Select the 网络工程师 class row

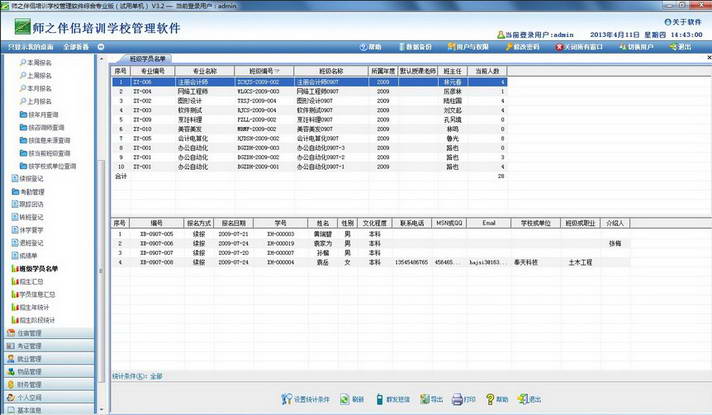click(309, 91)
